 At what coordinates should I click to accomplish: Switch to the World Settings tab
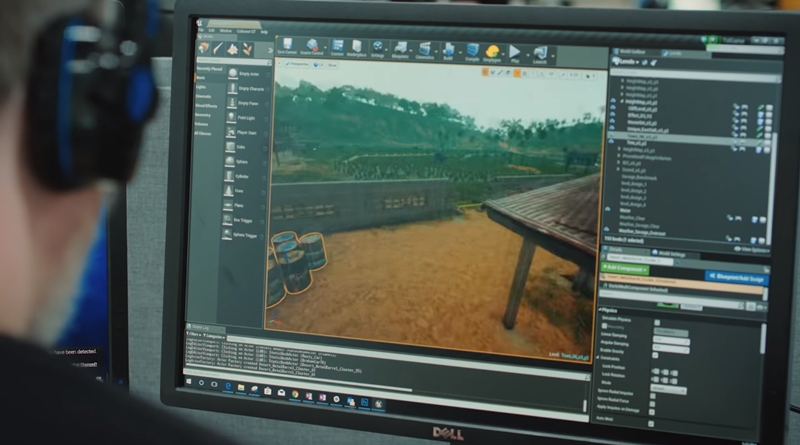668,253
